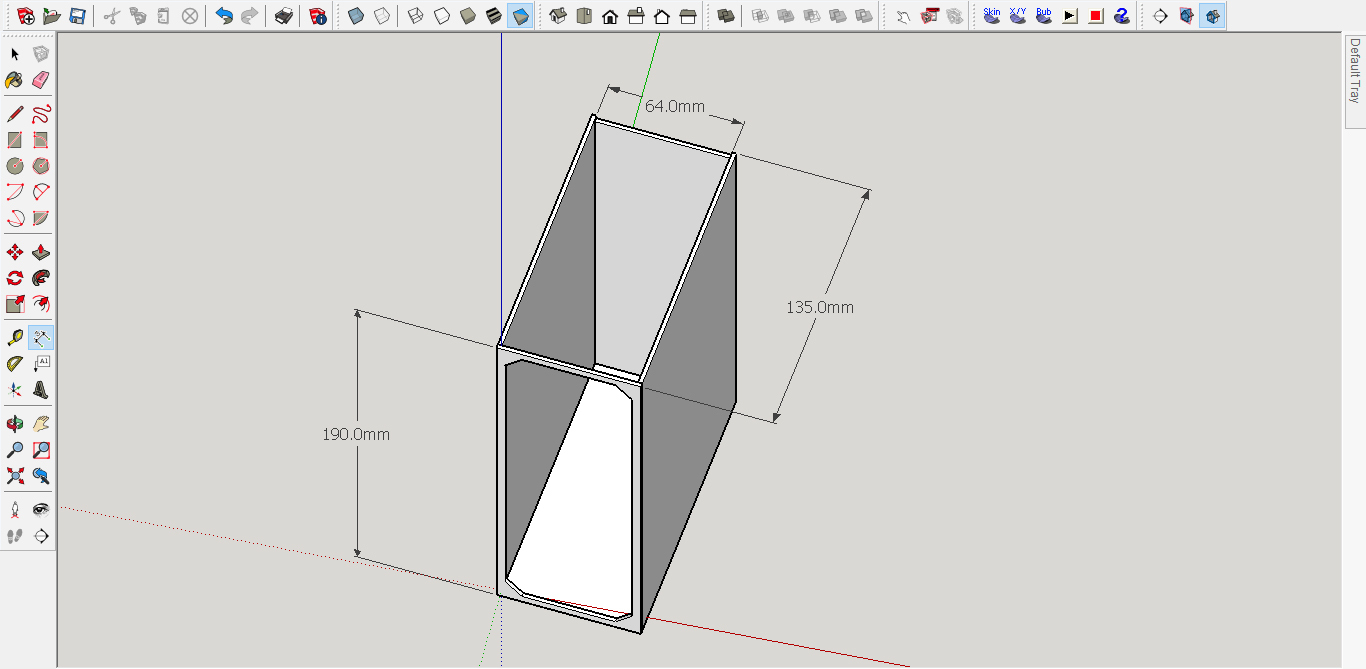Pick the Paint Bucket tool

click(15, 80)
